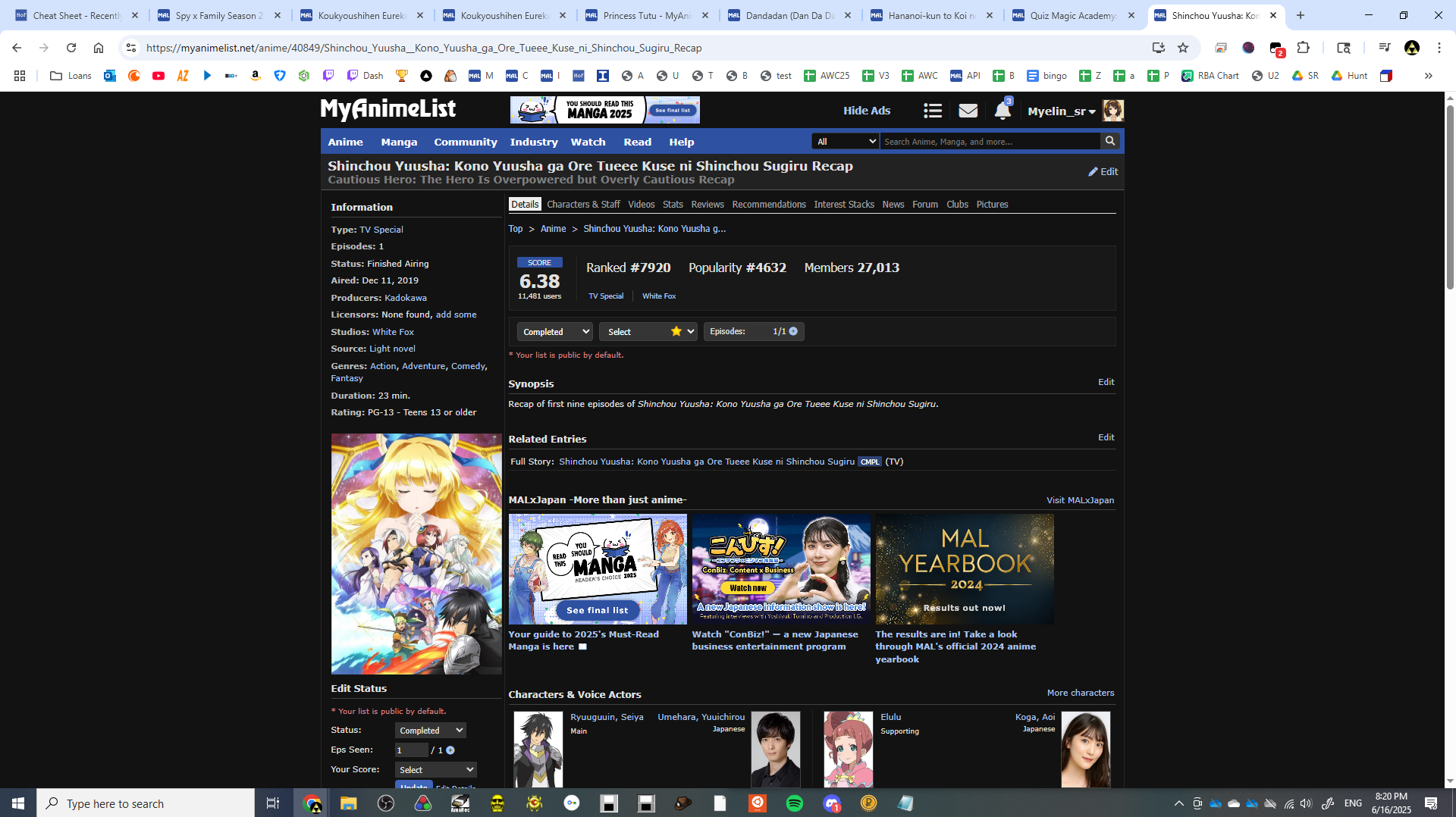Open the Chrome menu three dots
Viewport: 1456px width, 817px height.
click(x=1439, y=48)
